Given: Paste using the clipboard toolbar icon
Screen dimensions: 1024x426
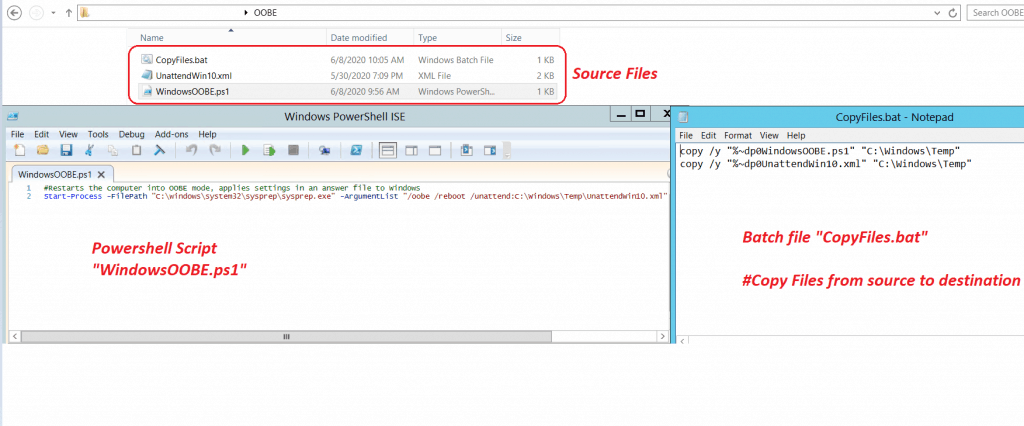Looking at the screenshot, I should click(136, 150).
